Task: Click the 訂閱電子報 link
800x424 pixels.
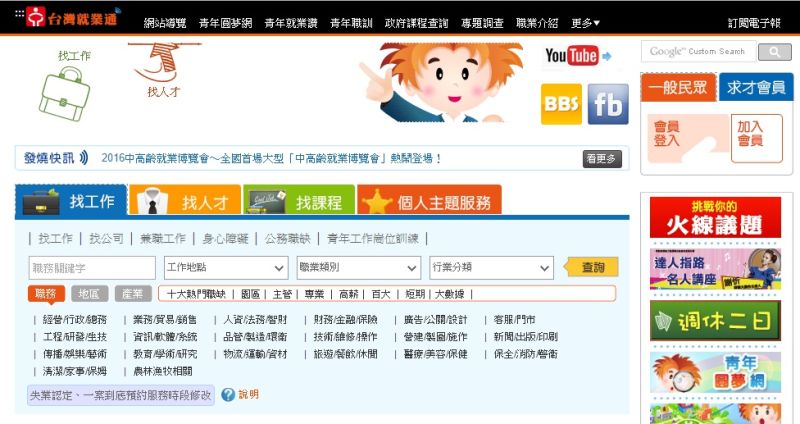Action: pyautogui.click(x=754, y=23)
